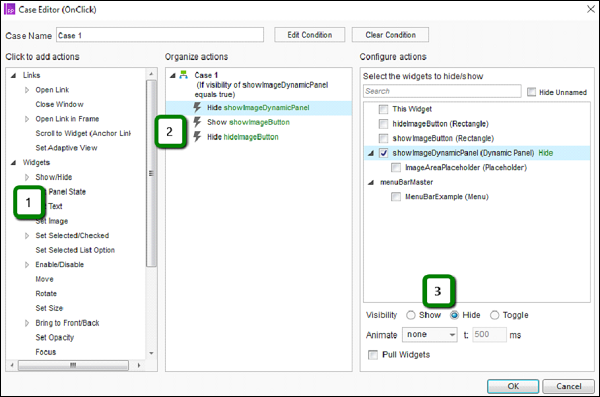The width and height of the screenshot is (600, 397).
Task: Enable the Hide Unnamed checkbox
Action: tap(531, 92)
